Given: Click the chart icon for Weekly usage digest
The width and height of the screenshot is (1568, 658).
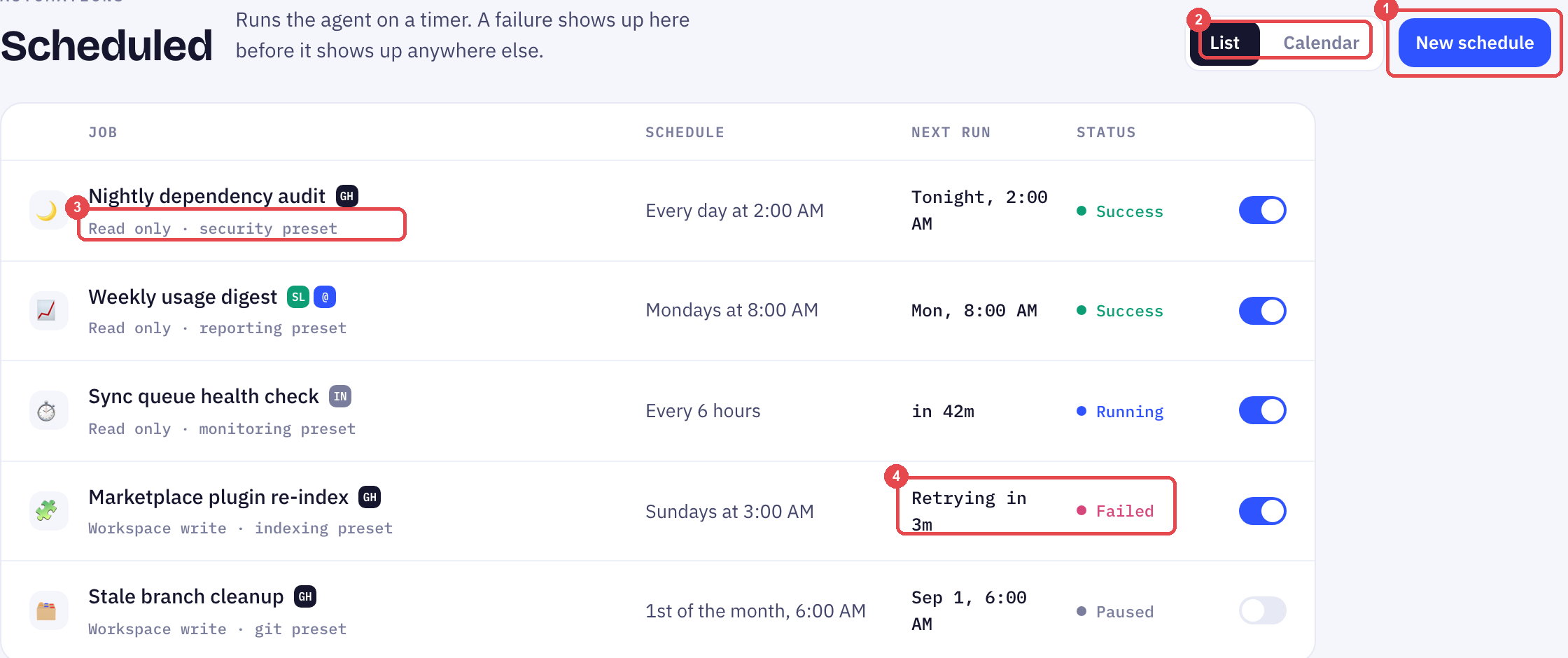Looking at the screenshot, I should [48, 310].
